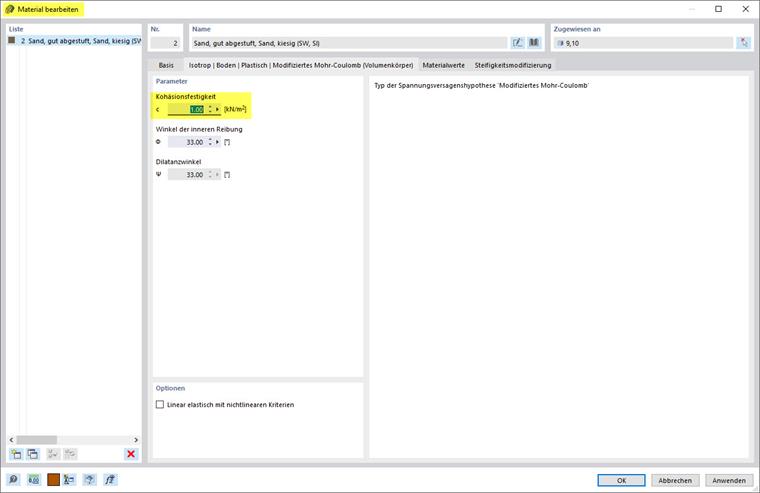Screen dimensions: 760x493
Task: Click the Nr. field showing 2
Action: pos(165,43)
